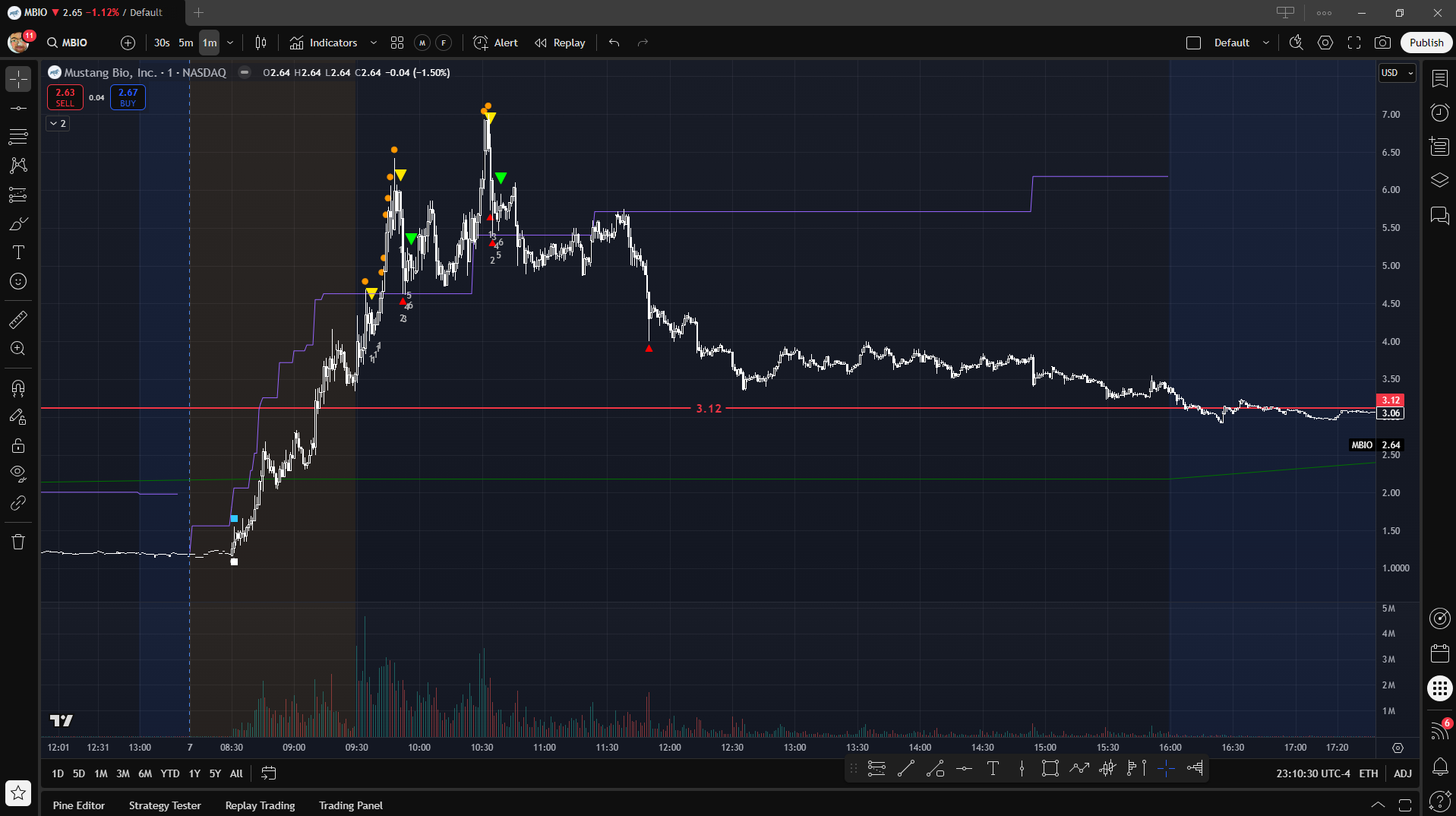
Task: Expand the time interval dropdown
Action: click(230, 43)
